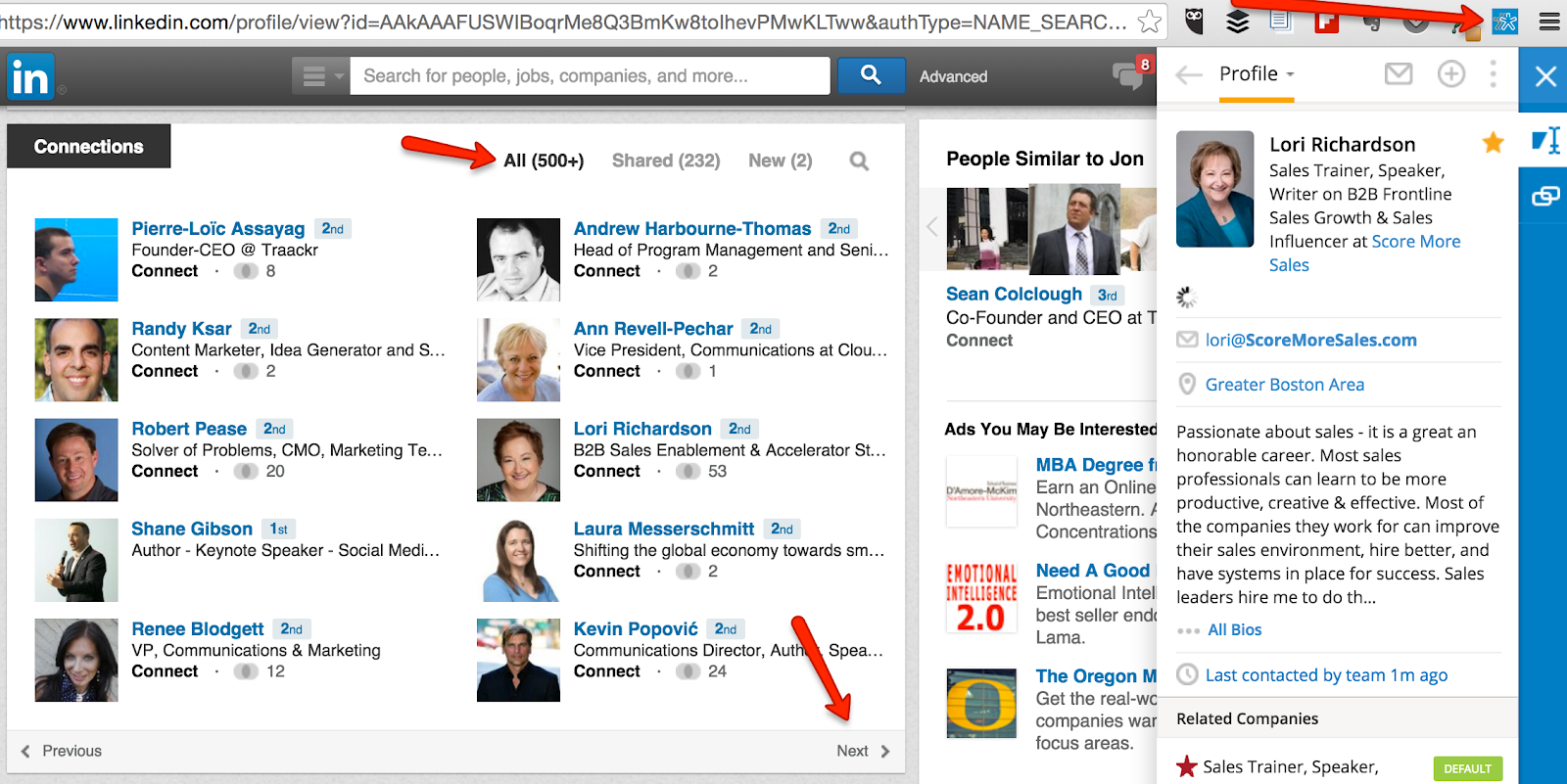Click the similar-people carousel left arrow
1567x784 pixels.
[931, 228]
